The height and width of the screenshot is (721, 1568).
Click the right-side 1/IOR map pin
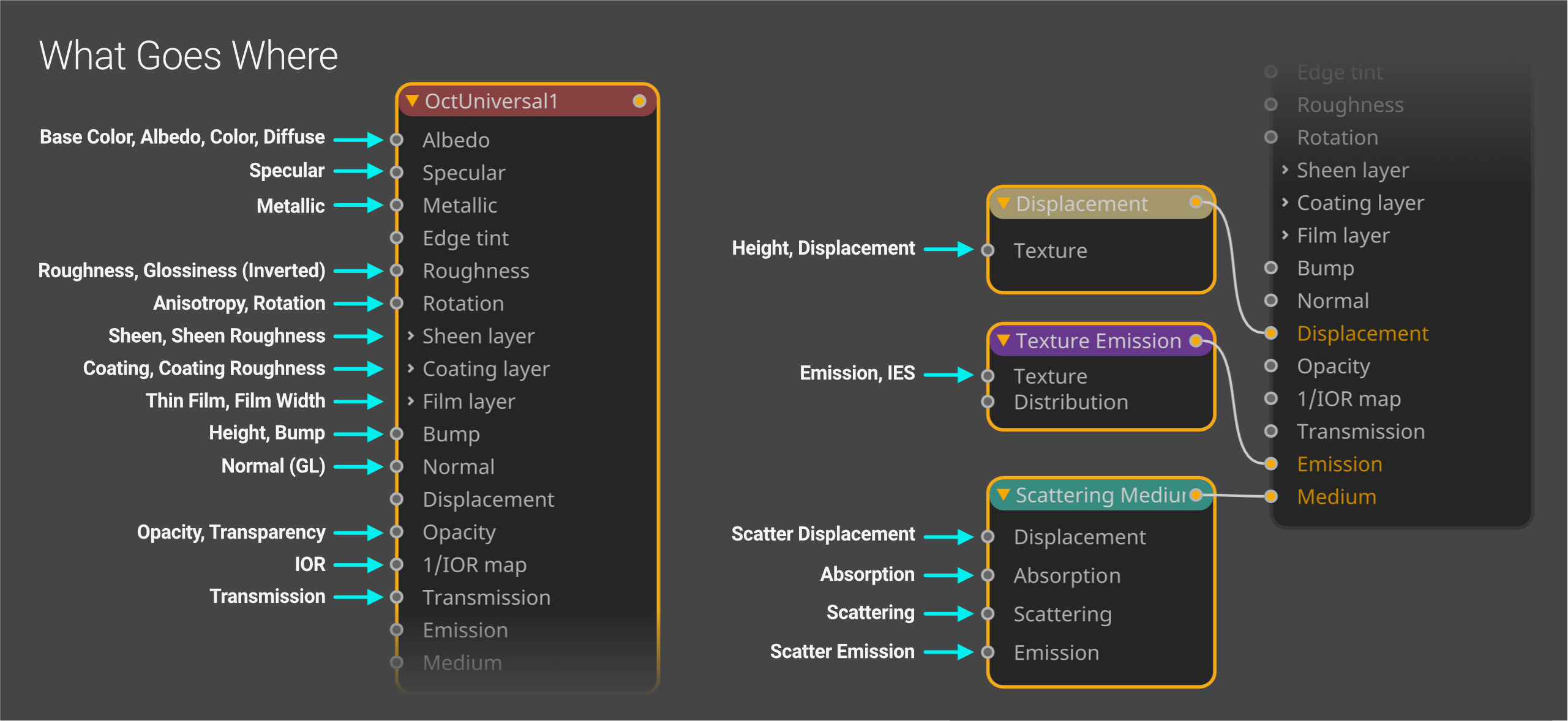pos(1271,398)
